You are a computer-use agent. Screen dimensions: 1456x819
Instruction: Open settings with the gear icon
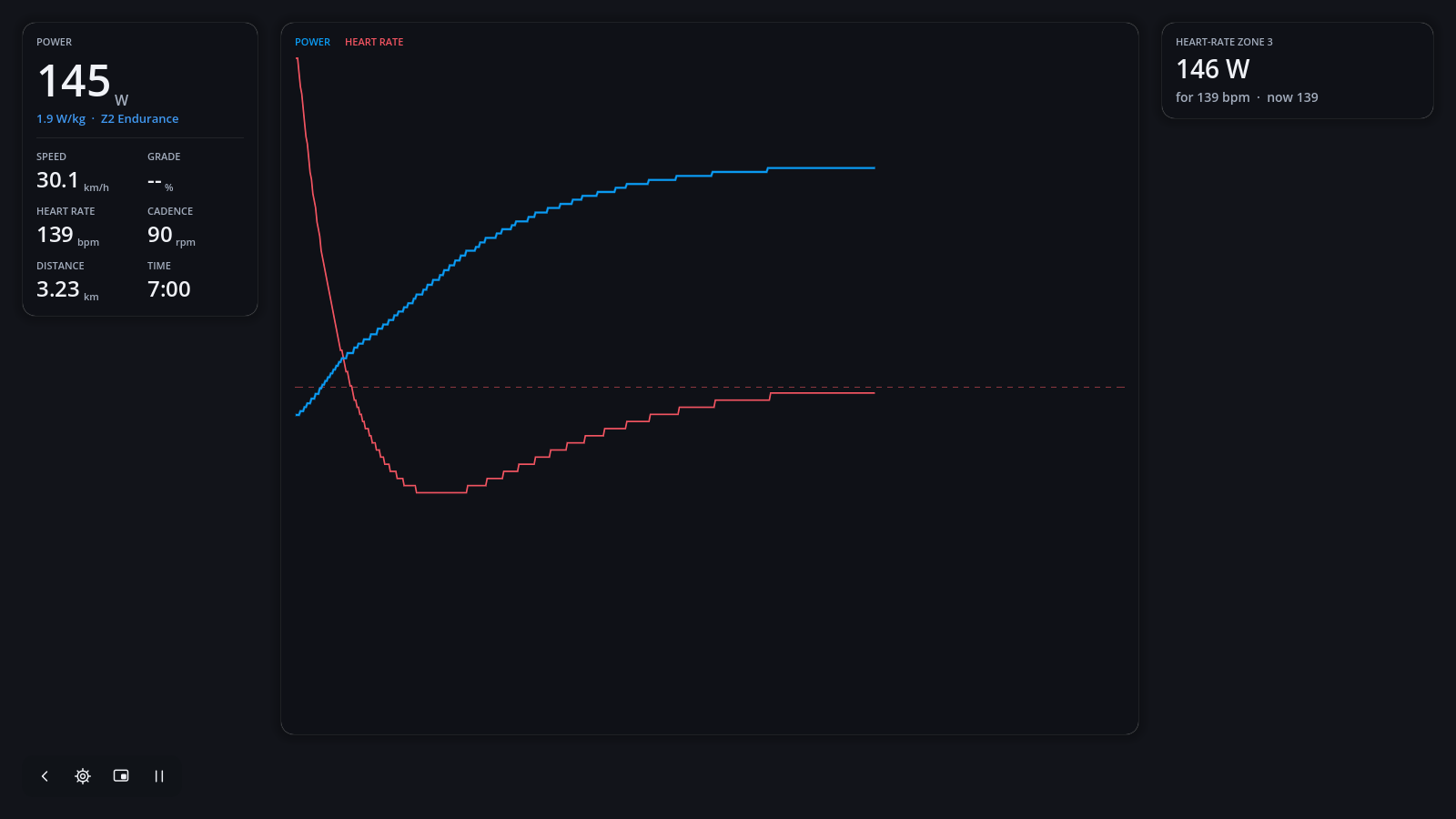point(83,776)
